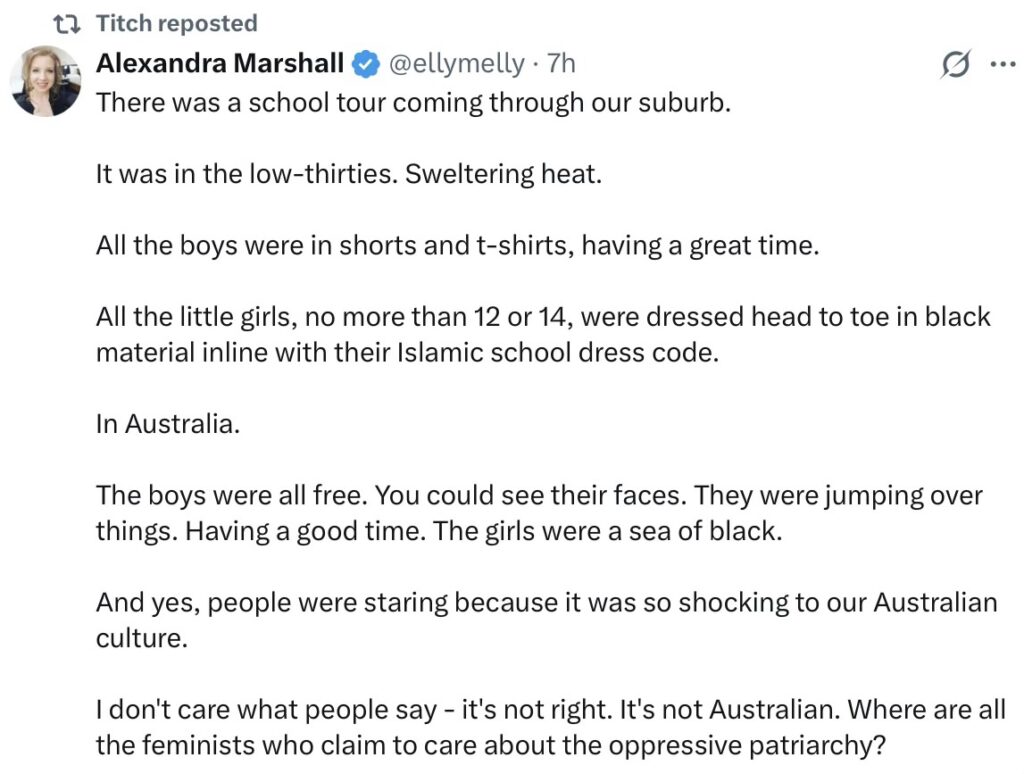Click the blue verified checkmark badge
Image resolution: width=1024 pixels, height=774 pixels.
click(366, 65)
